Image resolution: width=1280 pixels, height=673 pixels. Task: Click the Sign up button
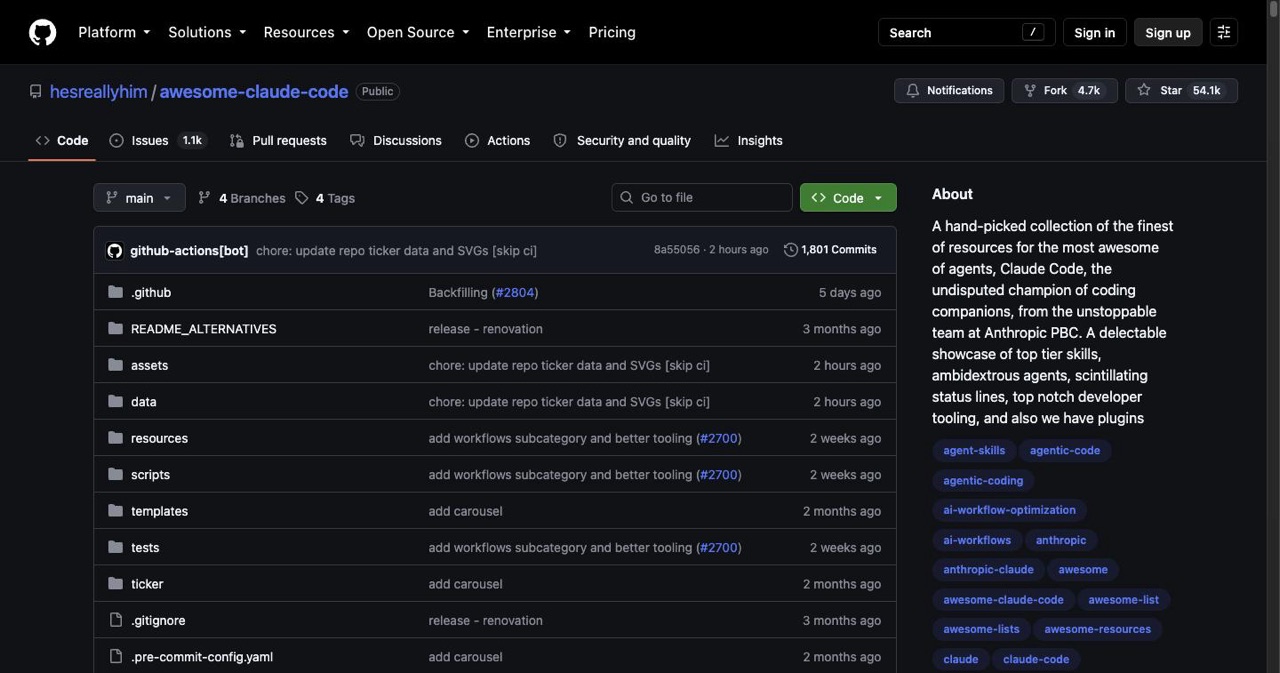point(1168,32)
